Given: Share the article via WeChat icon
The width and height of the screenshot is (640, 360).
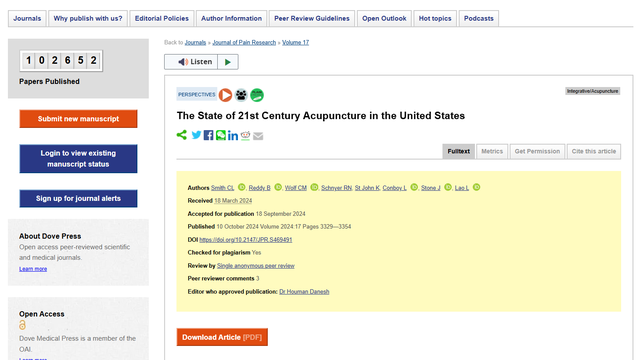Looking at the screenshot, I should click(x=221, y=135).
